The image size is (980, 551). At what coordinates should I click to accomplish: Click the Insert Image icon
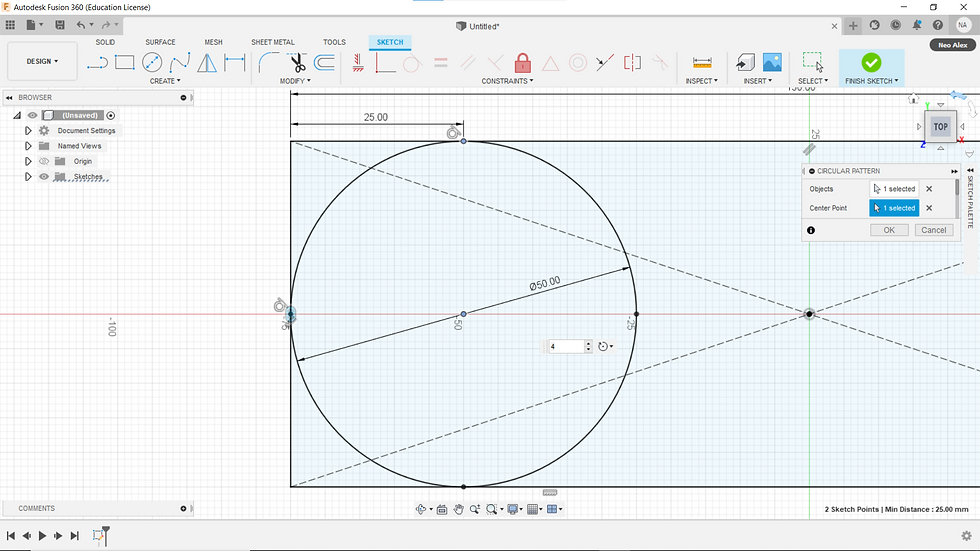pyautogui.click(x=772, y=62)
